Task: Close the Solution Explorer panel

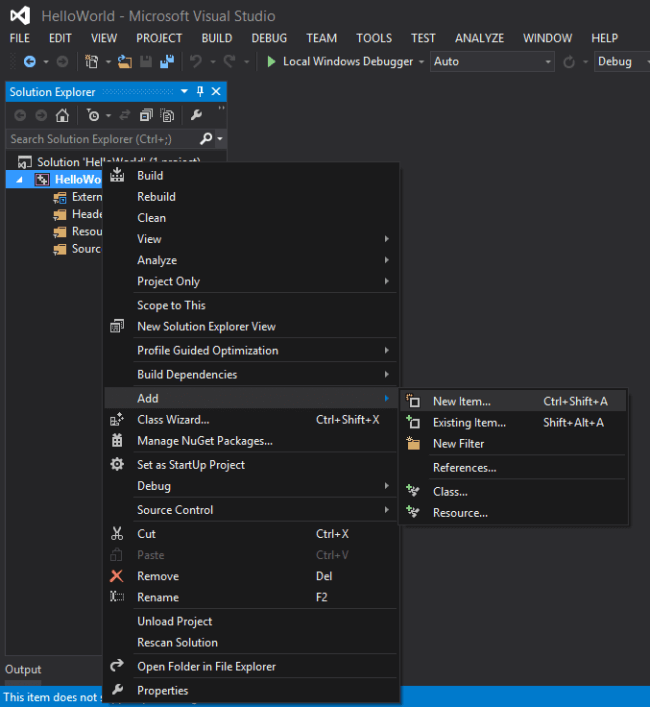Action: pos(216,92)
